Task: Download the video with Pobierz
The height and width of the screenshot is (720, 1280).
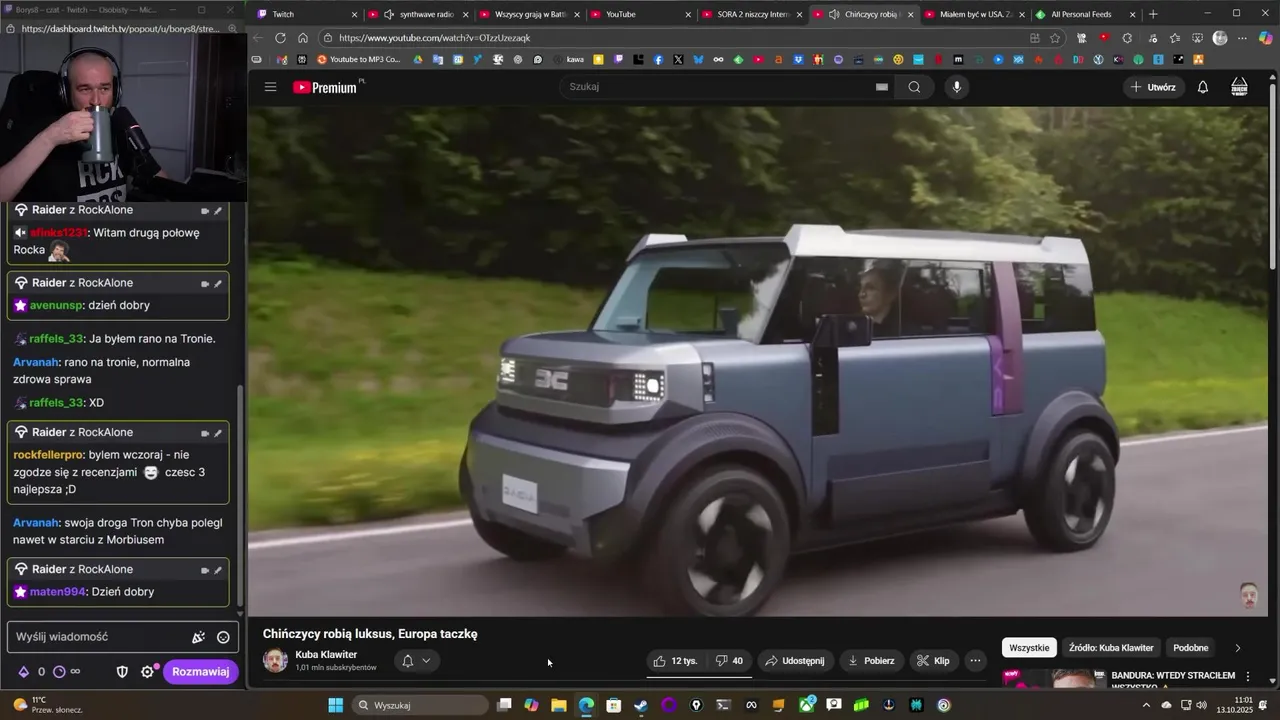Action: click(x=871, y=661)
